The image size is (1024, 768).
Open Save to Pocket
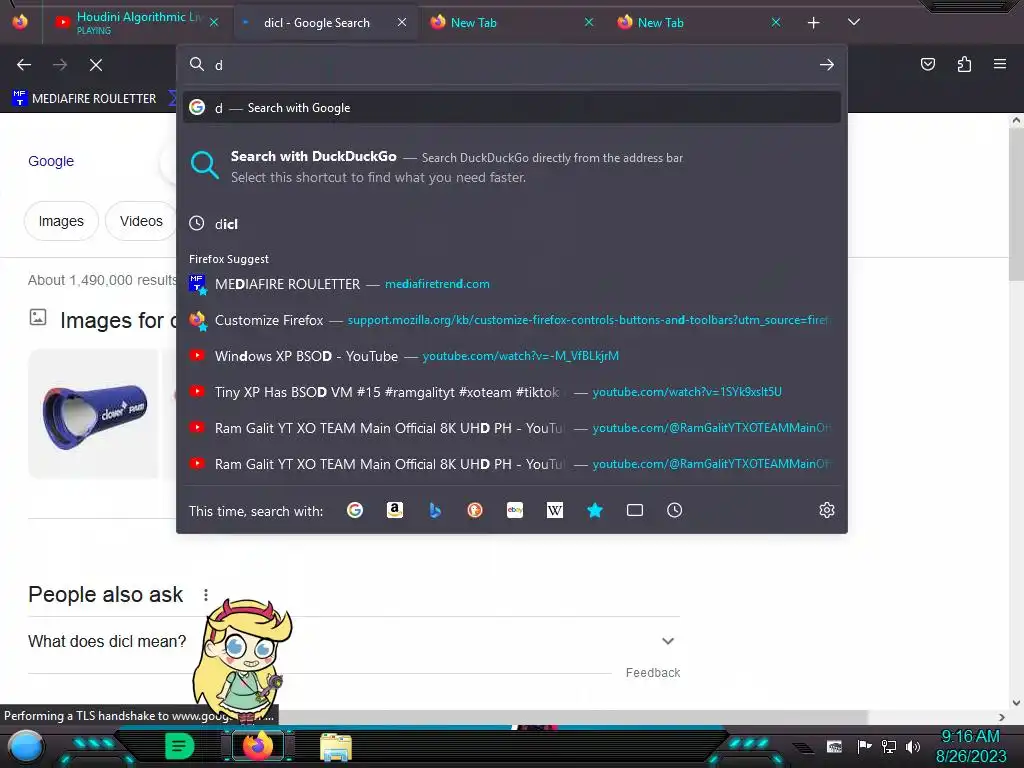pyautogui.click(x=928, y=64)
